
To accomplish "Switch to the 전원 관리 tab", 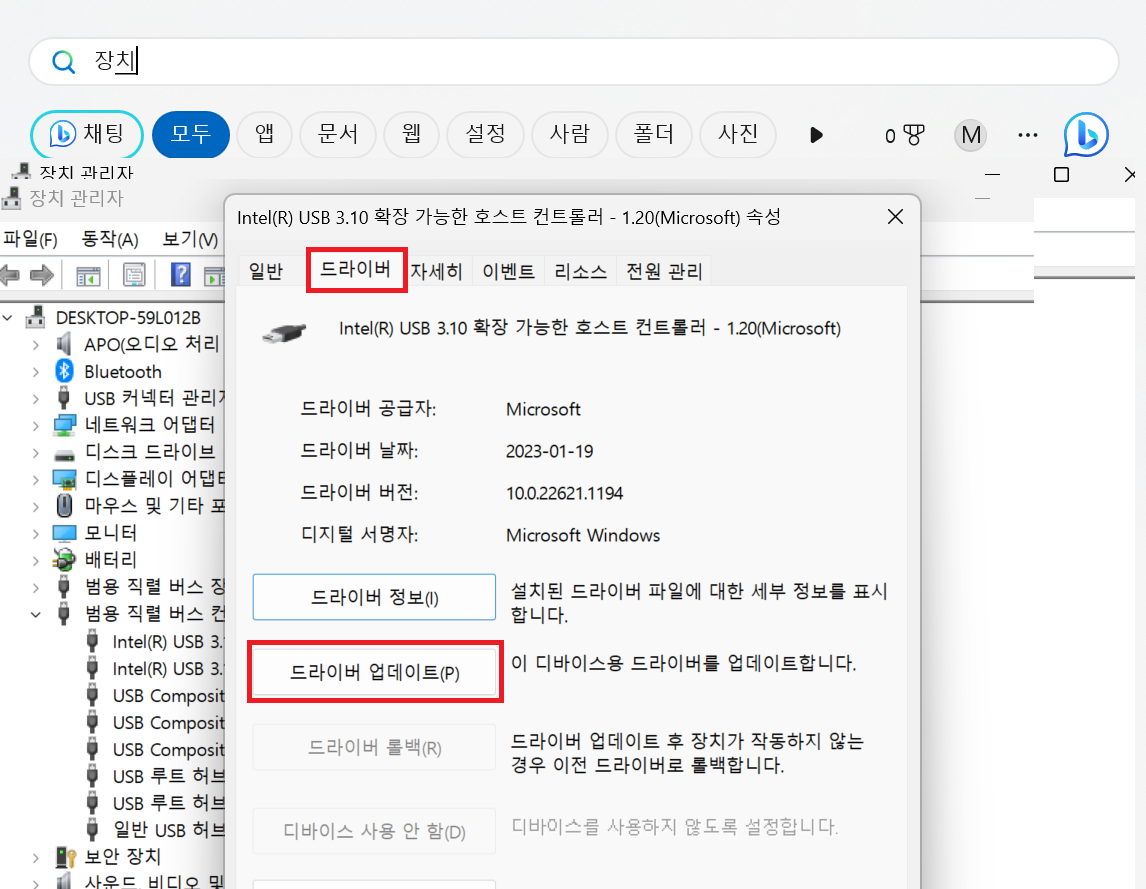I will 664,272.
